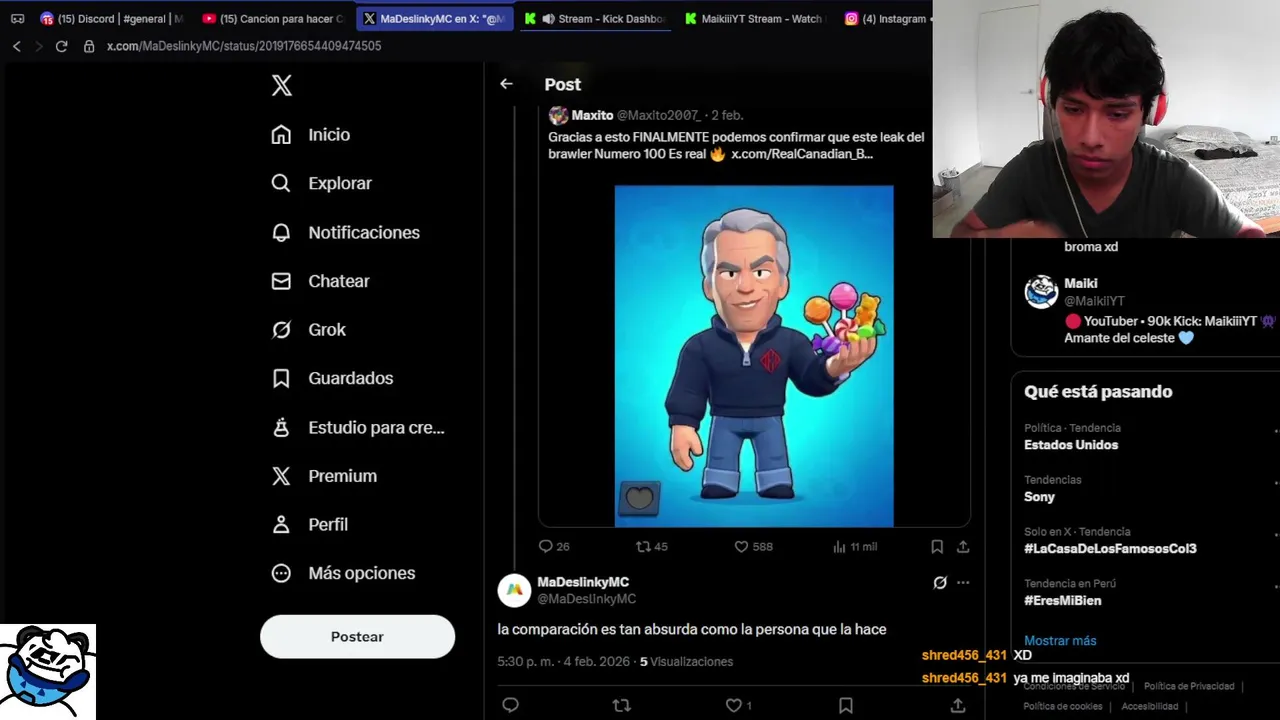Repost MaDeslinkyMC's reply
Image resolution: width=1280 pixels, height=720 pixels.
(x=621, y=705)
